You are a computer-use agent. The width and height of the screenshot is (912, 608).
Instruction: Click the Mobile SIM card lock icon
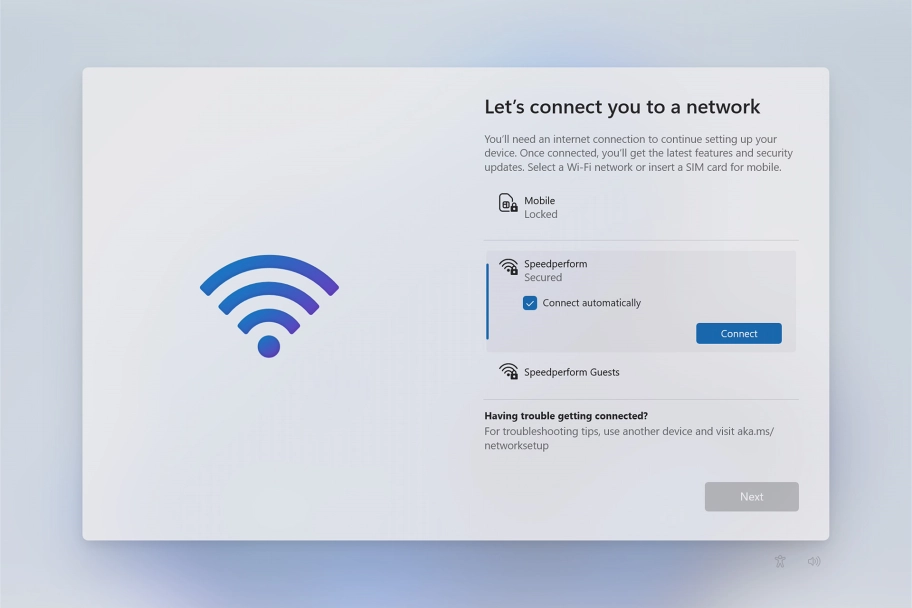pyautogui.click(x=508, y=203)
